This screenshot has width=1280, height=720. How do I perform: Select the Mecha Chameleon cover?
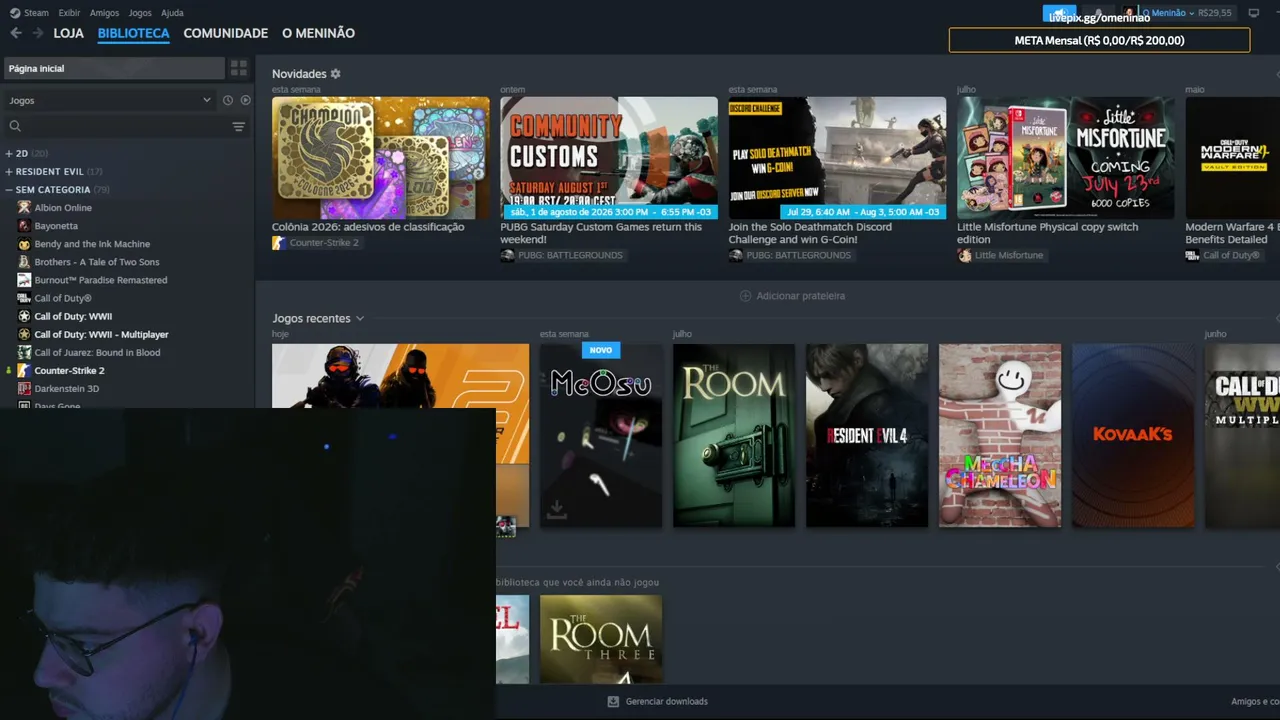pos(1000,436)
